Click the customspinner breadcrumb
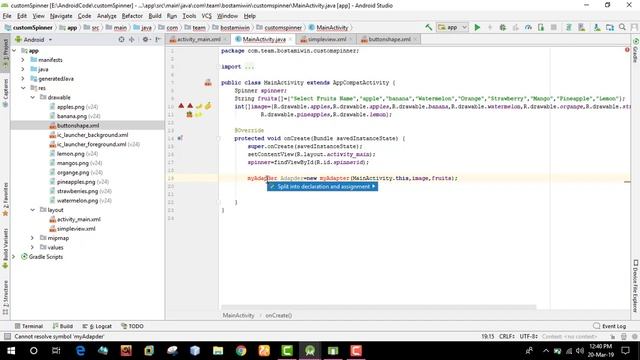 [x=279, y=28]
